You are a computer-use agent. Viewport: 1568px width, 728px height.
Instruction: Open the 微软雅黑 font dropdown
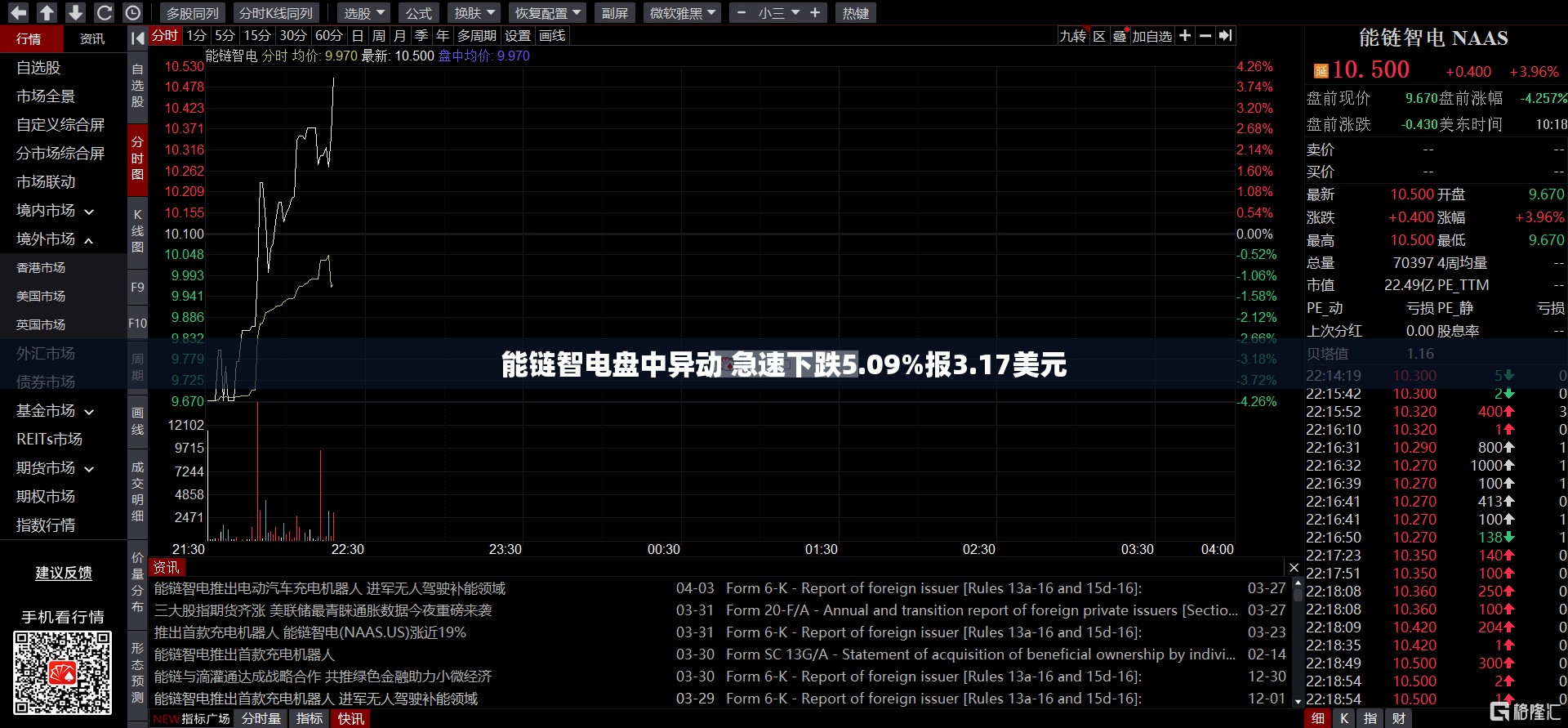point(682,13)
